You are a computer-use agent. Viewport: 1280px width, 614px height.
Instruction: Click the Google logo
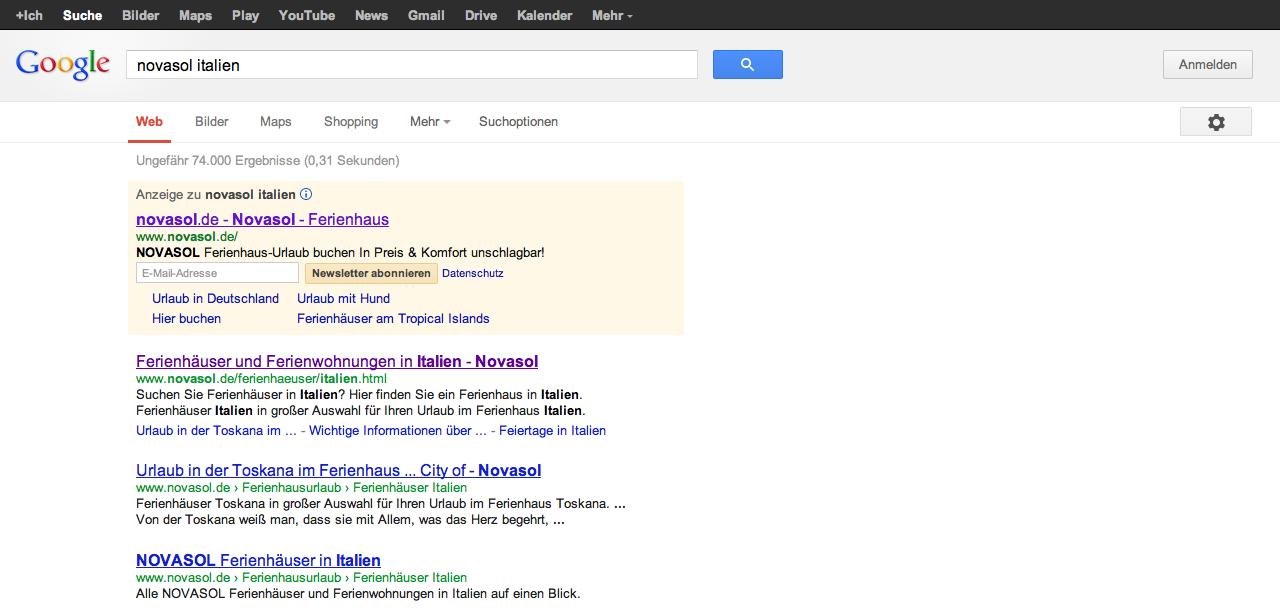click(x=63, y=64)
